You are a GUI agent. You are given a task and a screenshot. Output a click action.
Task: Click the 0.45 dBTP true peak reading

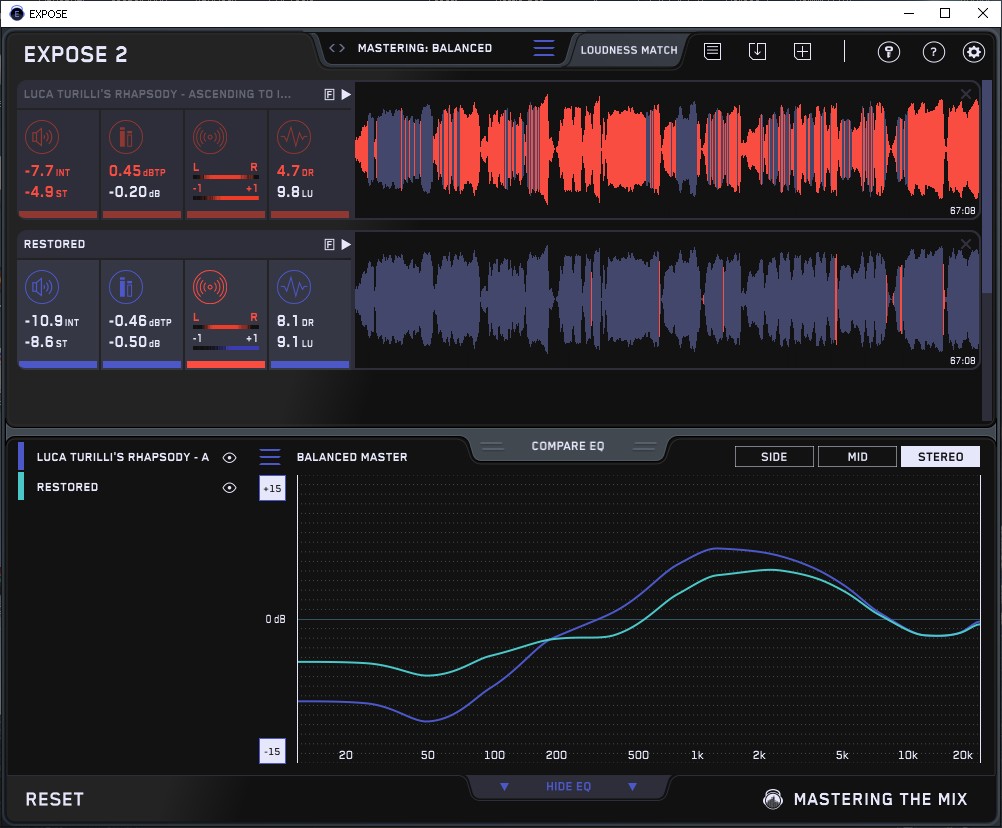[137, 171]
